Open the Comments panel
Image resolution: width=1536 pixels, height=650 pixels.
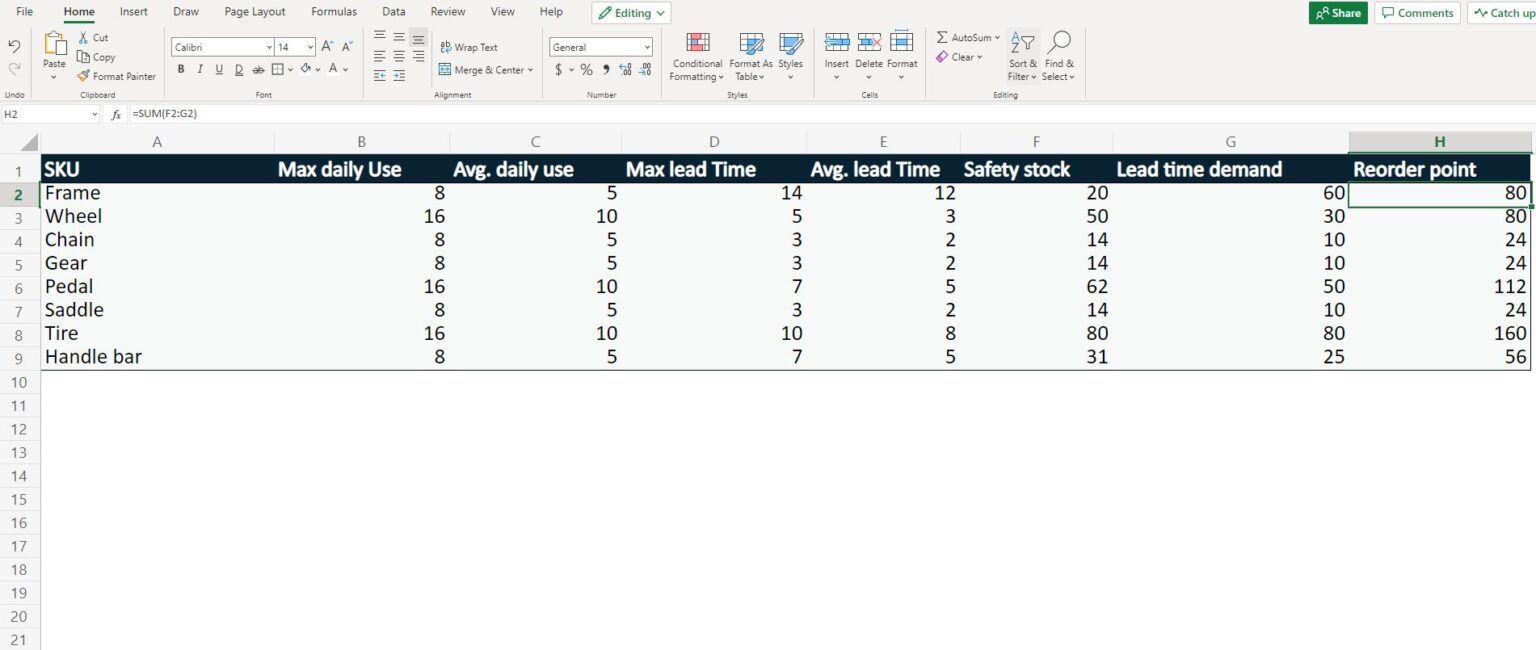click(1417, 12)
